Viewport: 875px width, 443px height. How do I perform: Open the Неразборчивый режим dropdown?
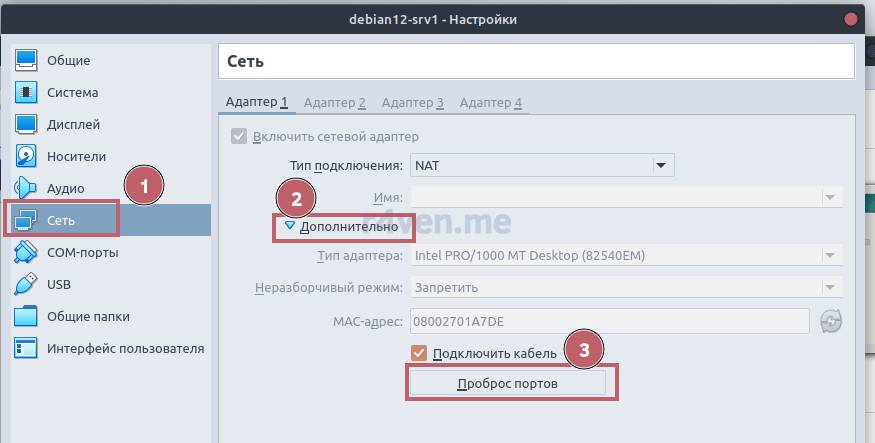[627, 288]
